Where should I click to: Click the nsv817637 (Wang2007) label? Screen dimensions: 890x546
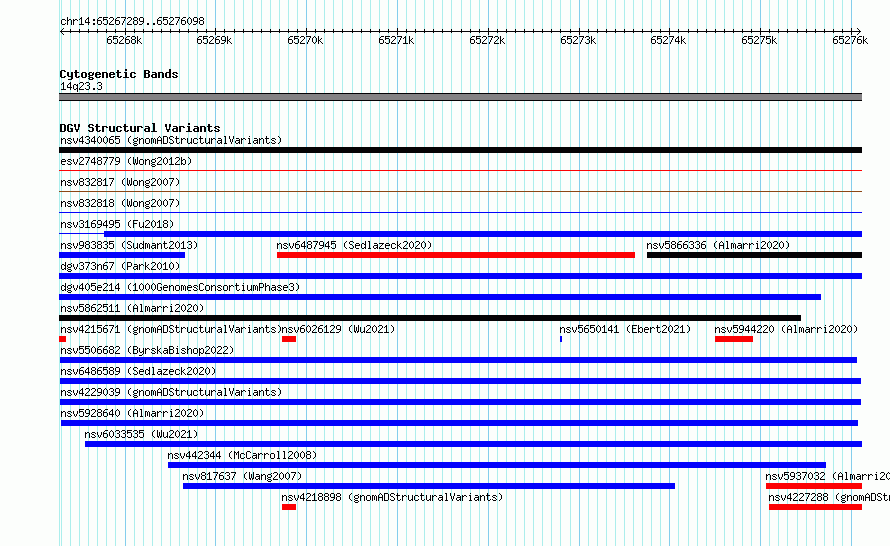242,476
